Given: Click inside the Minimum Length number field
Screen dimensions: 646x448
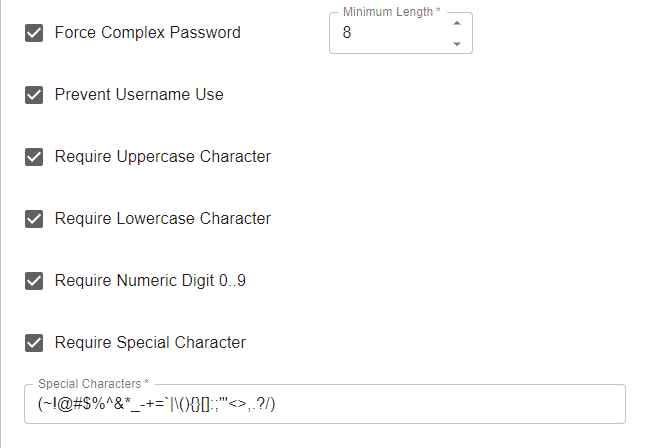Looking at the screenshot, I should [390, 33].
